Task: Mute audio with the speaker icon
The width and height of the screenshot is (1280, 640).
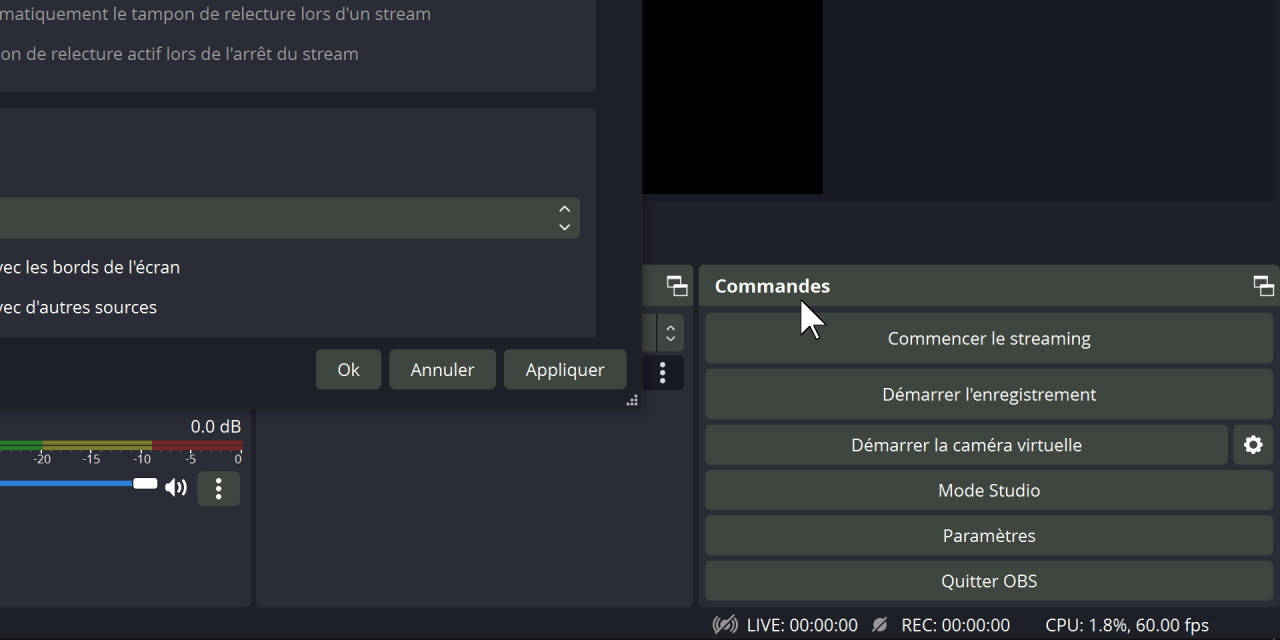Action: [x=176, y=487]
